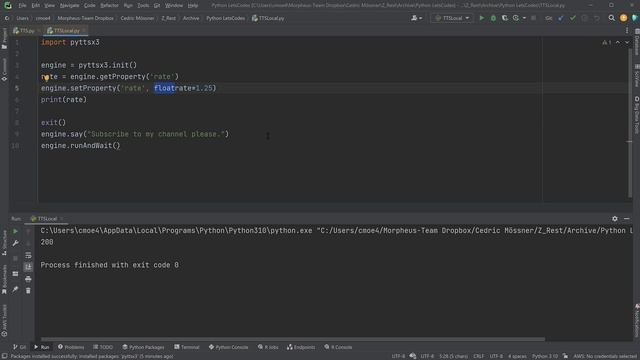Pin the Run tab with pin icon

click(15, 289)
